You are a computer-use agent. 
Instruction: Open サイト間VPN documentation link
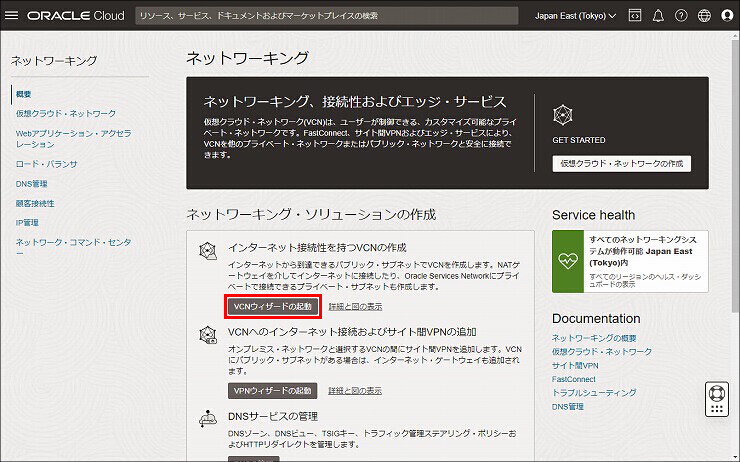click(x=575, y=365)
